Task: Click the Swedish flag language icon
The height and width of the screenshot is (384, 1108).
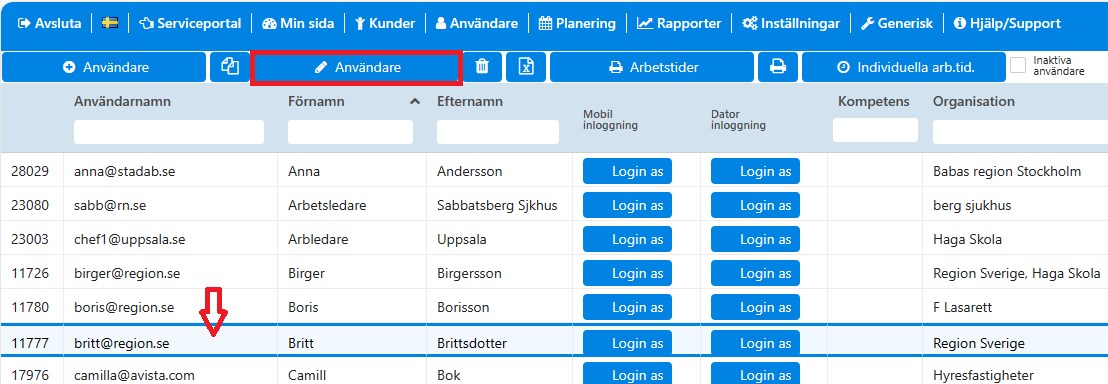Action: (x=110, y=23)
